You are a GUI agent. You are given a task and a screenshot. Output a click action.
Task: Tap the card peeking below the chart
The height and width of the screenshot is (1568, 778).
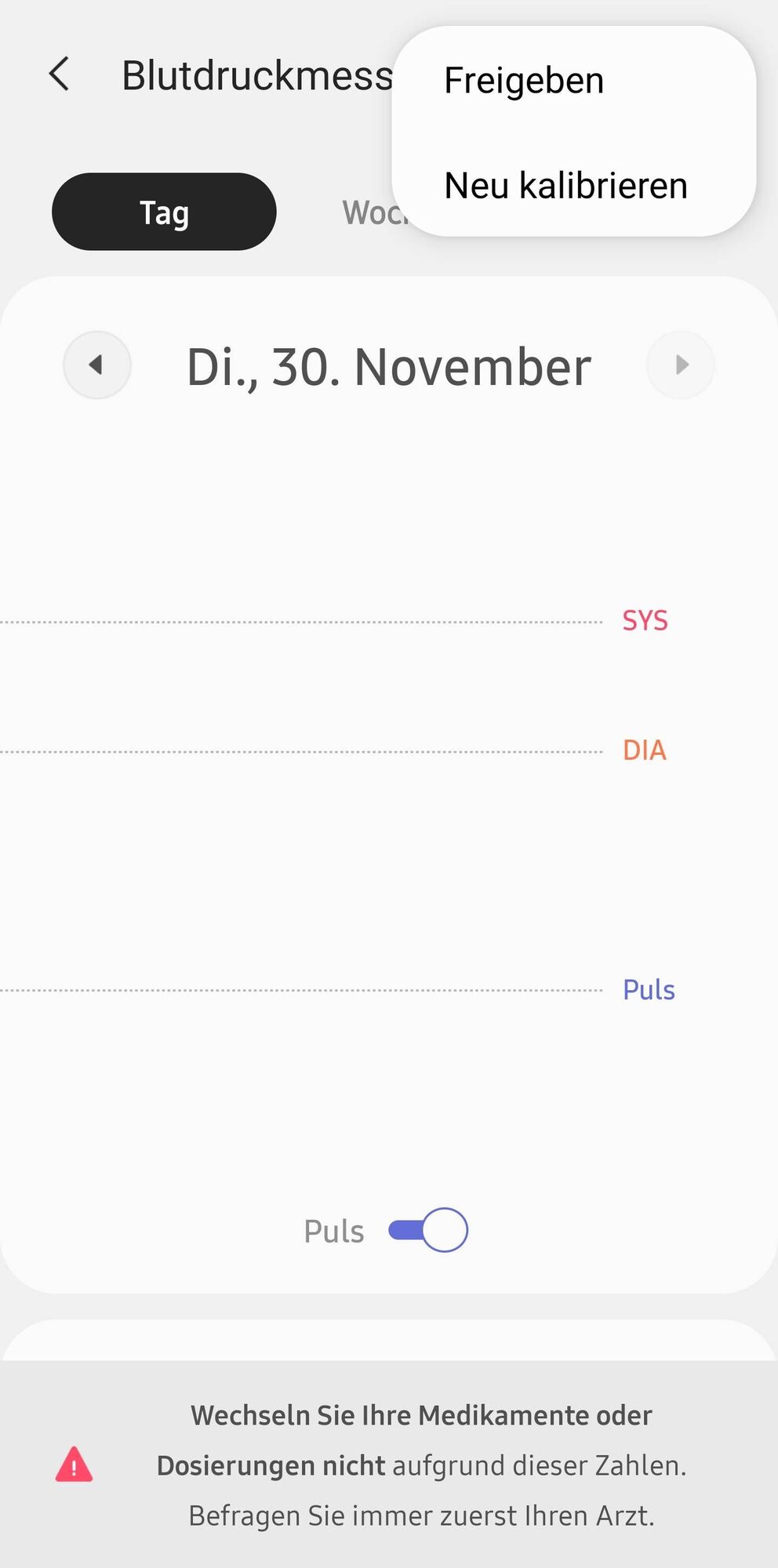tap(389, 1341)
